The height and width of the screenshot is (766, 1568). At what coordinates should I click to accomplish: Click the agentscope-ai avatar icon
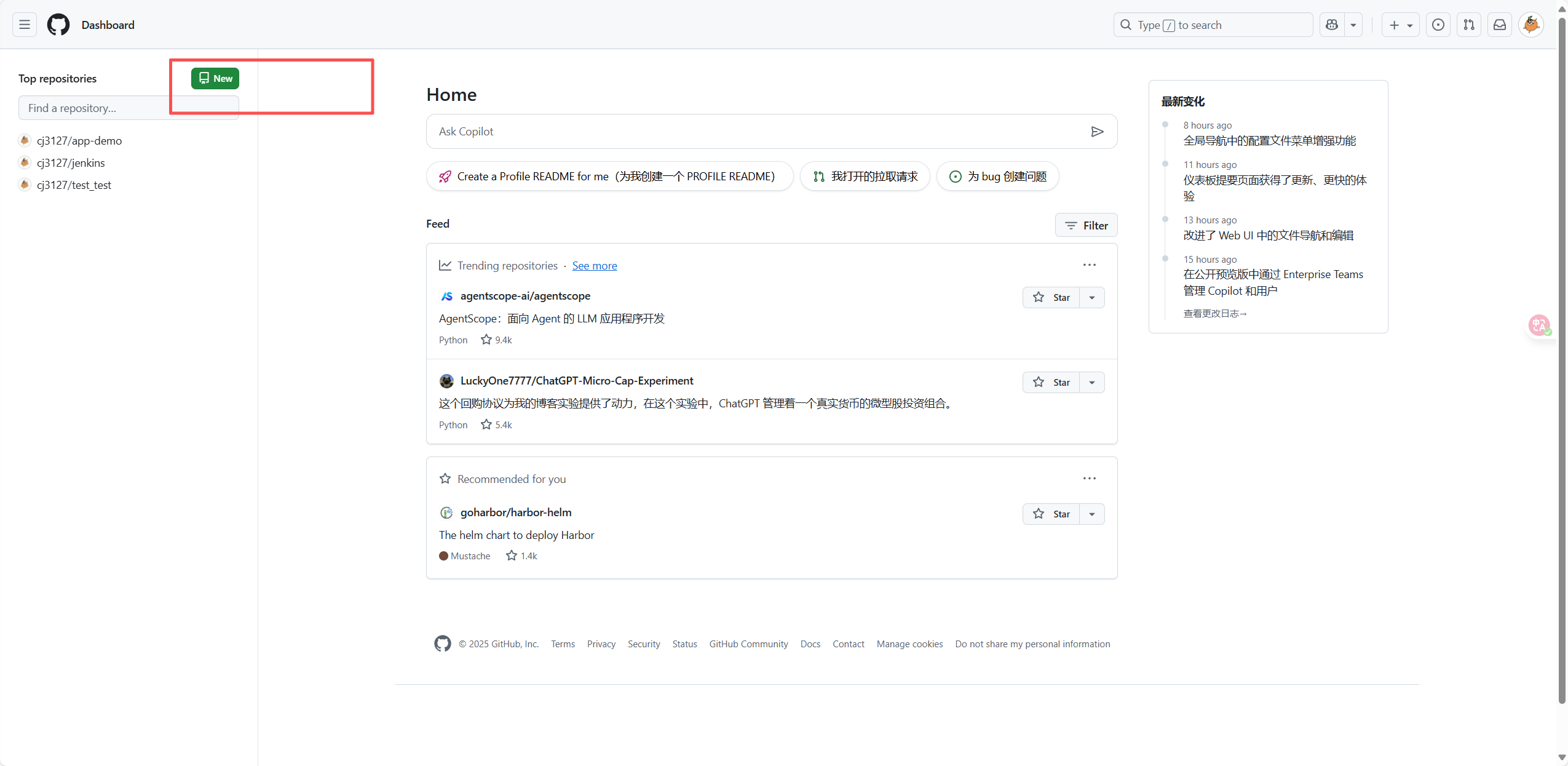pyautogui.click(x=446, y=296)
